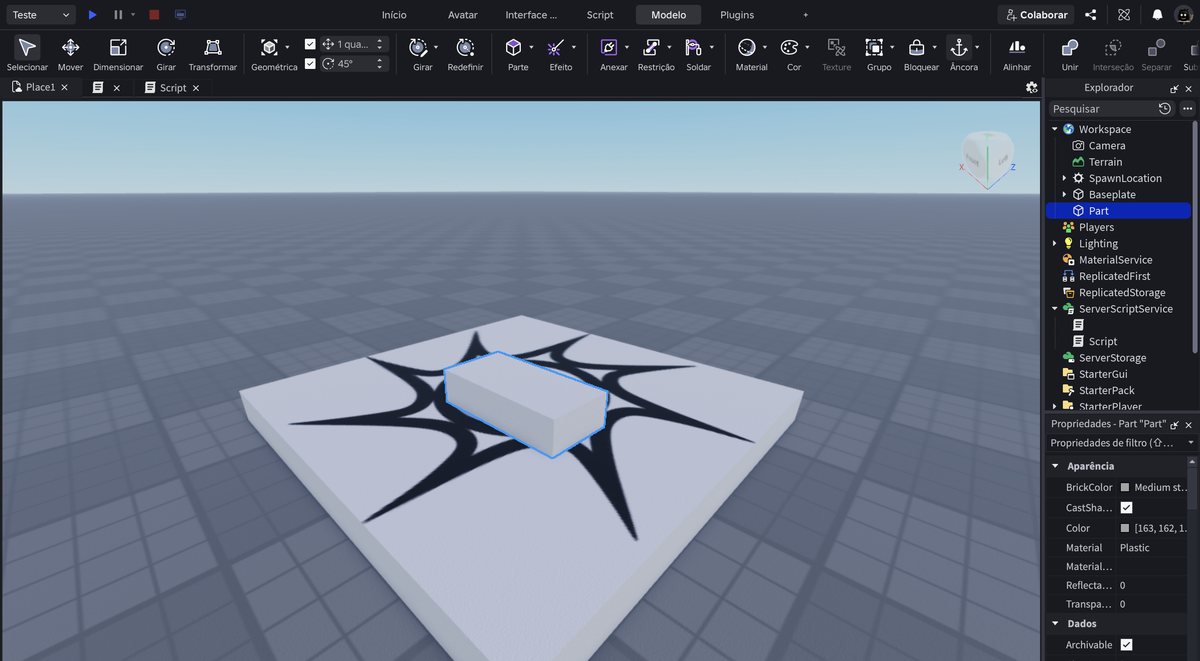Viewport: 1200px width, 661px height.
Task: Start playtest with the blue play button
Action: (x=92, y=15)
